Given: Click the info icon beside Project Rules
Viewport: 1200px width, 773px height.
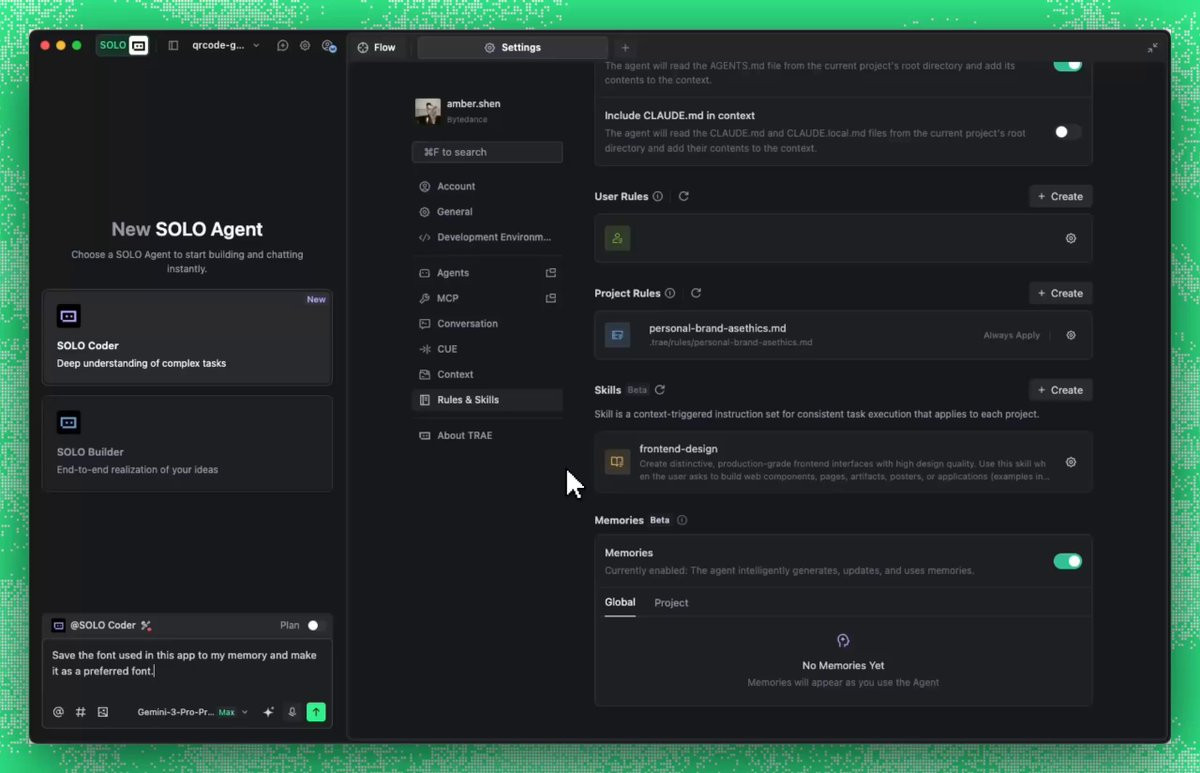Looking at the screenshot, I should point(670,293).
